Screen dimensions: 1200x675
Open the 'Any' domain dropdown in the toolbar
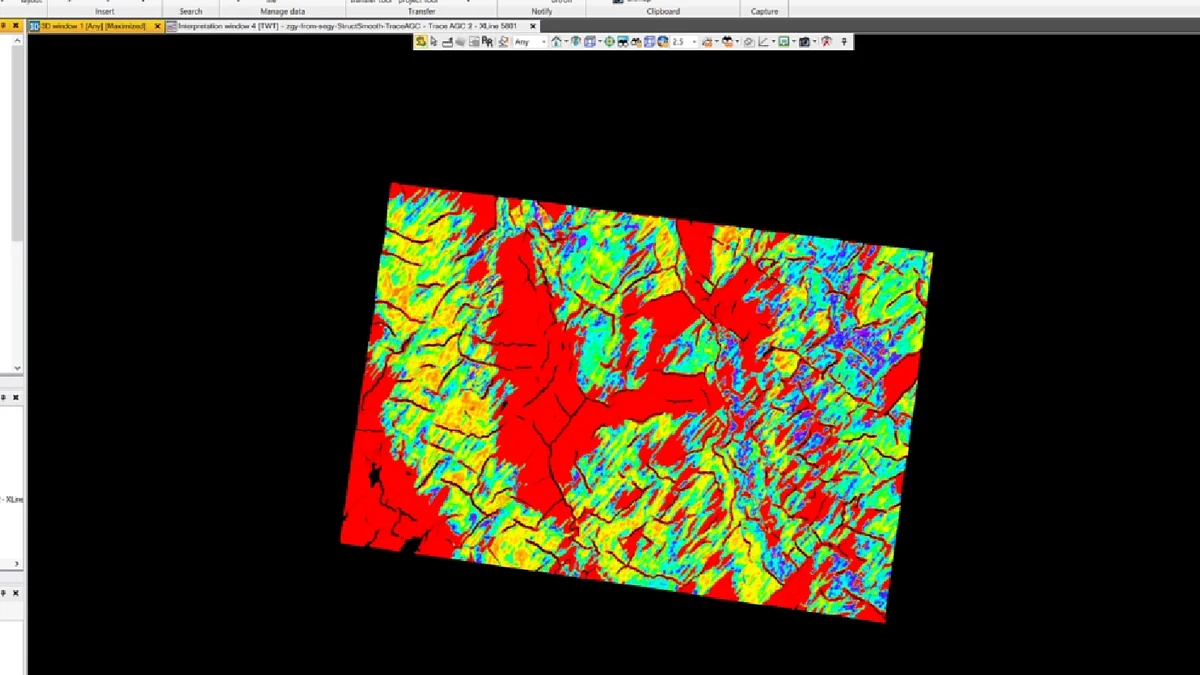click(x=530, y=42)
